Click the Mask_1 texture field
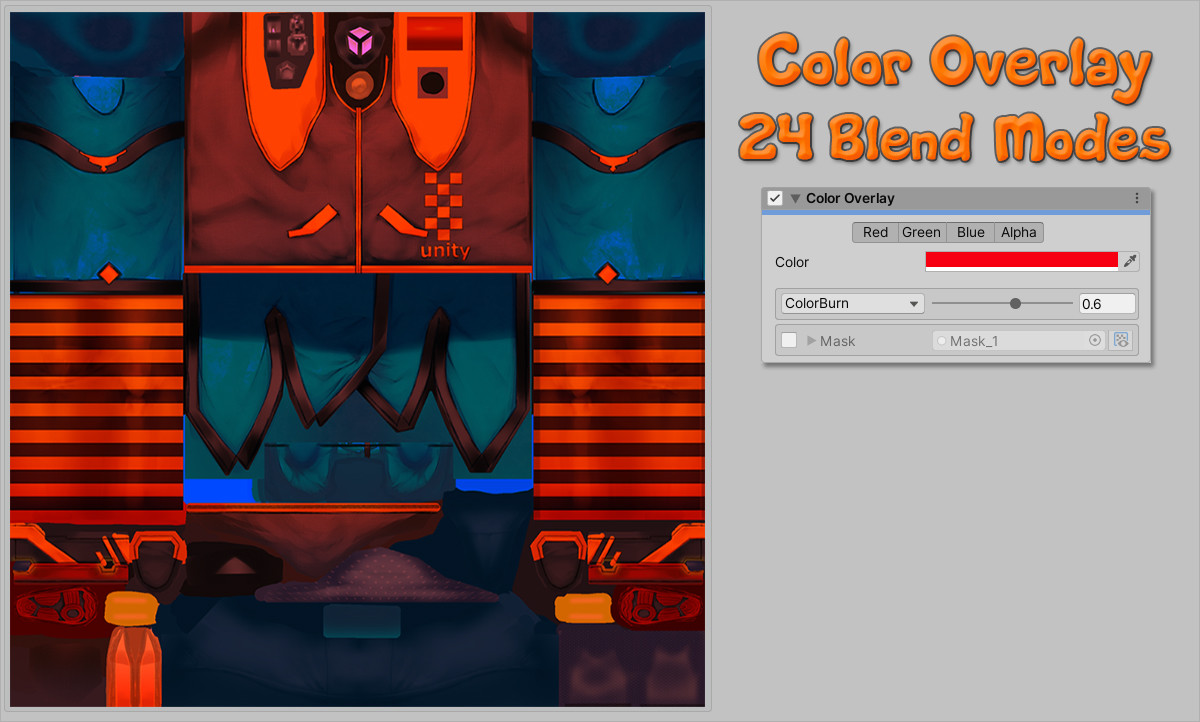This screenshot has width=1200, height=722. tap(1019, 341)
